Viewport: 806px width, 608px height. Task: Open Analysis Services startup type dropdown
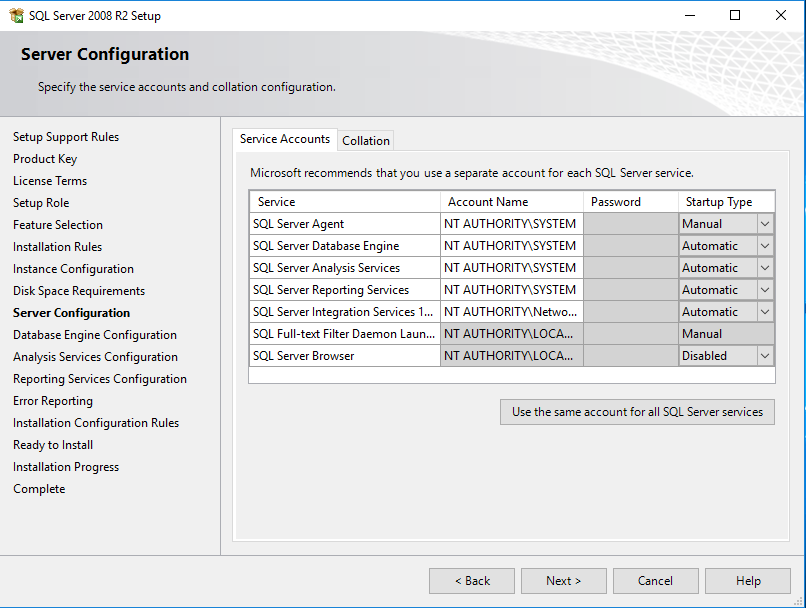click(765, 268)
